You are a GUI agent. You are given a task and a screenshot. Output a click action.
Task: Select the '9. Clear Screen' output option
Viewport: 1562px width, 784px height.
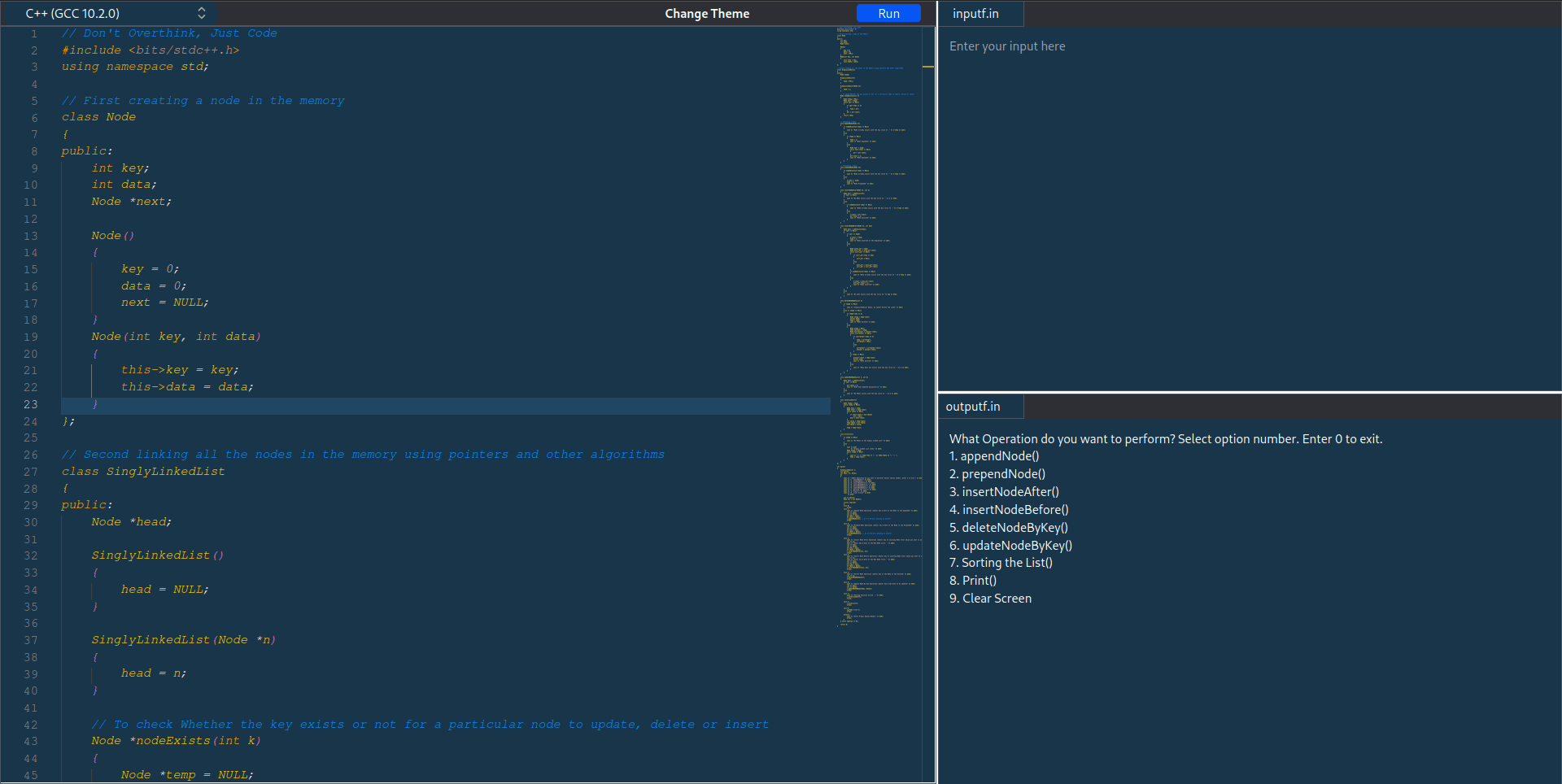coord(990,598)
